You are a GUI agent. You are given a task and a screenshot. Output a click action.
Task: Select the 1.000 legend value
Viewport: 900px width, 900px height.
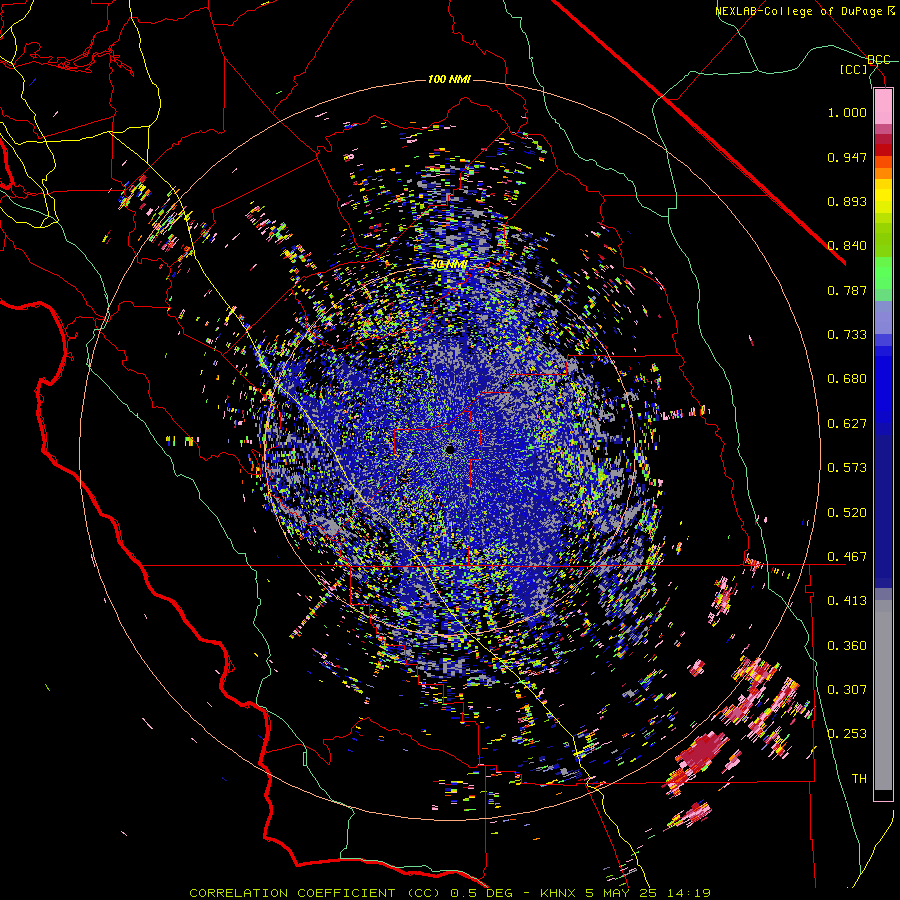click(x=847, y=112)
